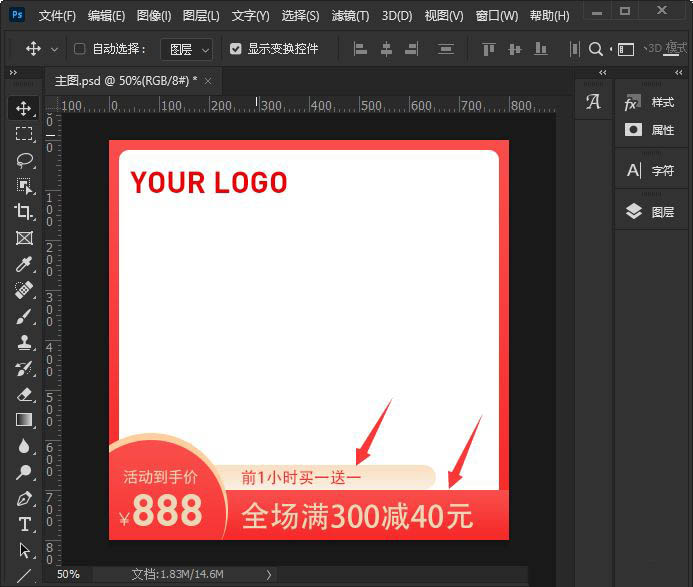Click the 50% zoom level field

[68, 575]
